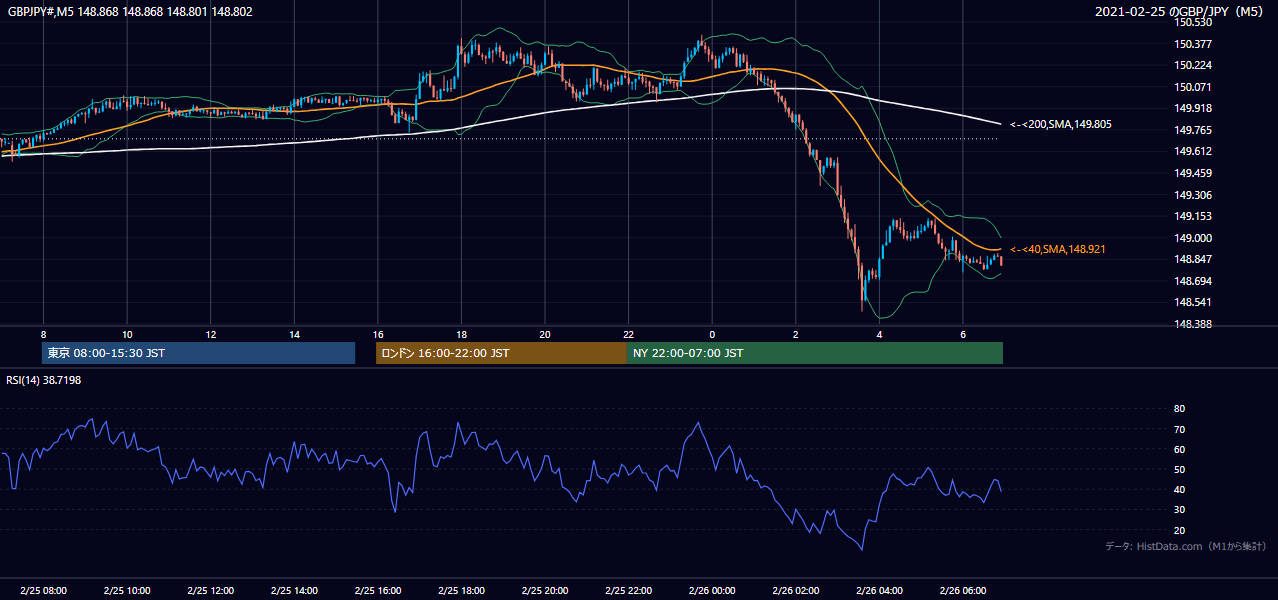Screen dimensions: 1278x600
Task: Click price axis value 149.918
Action: tap(1193, 108)
